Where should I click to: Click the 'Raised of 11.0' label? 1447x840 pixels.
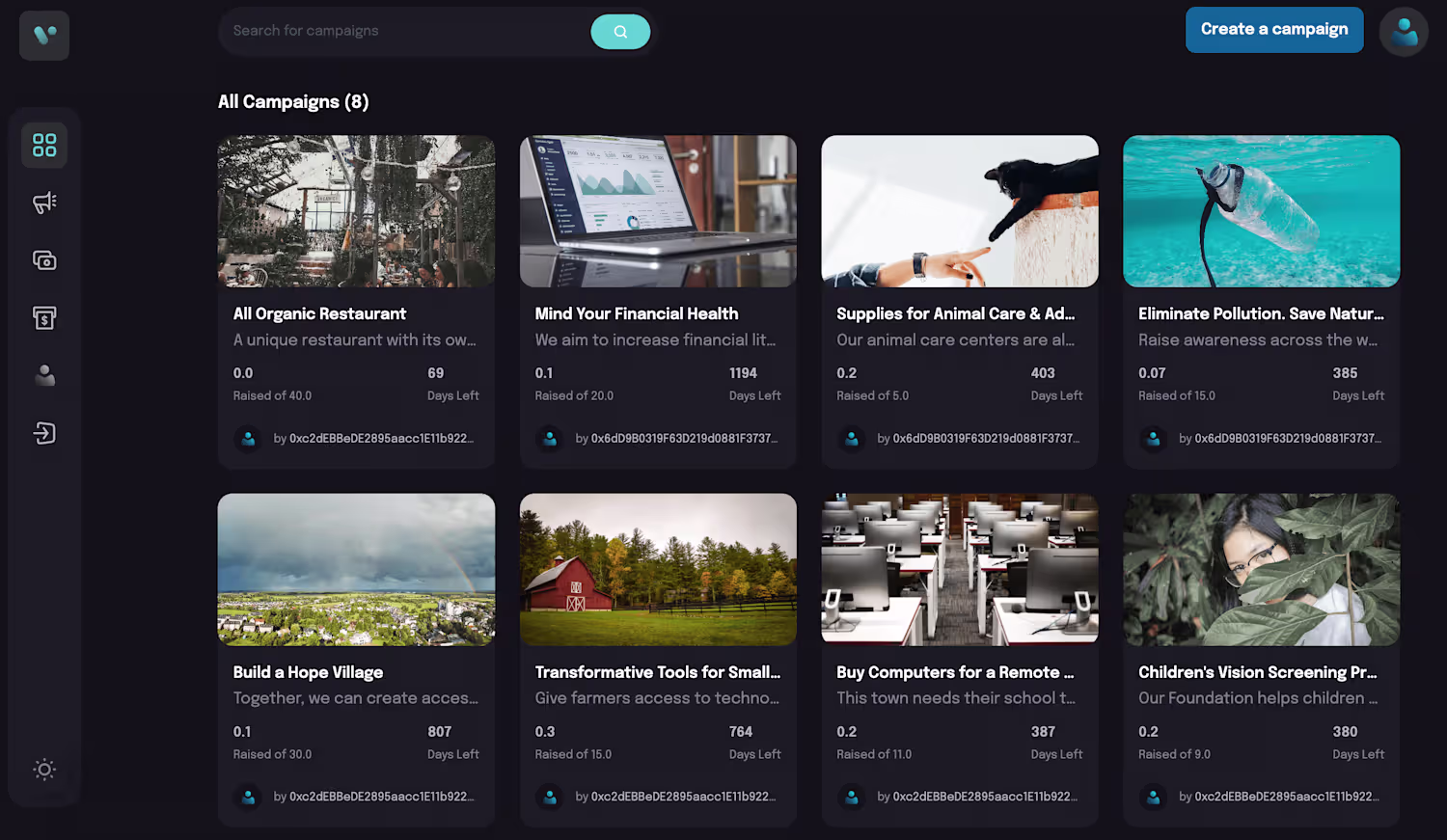pos(874,754)
